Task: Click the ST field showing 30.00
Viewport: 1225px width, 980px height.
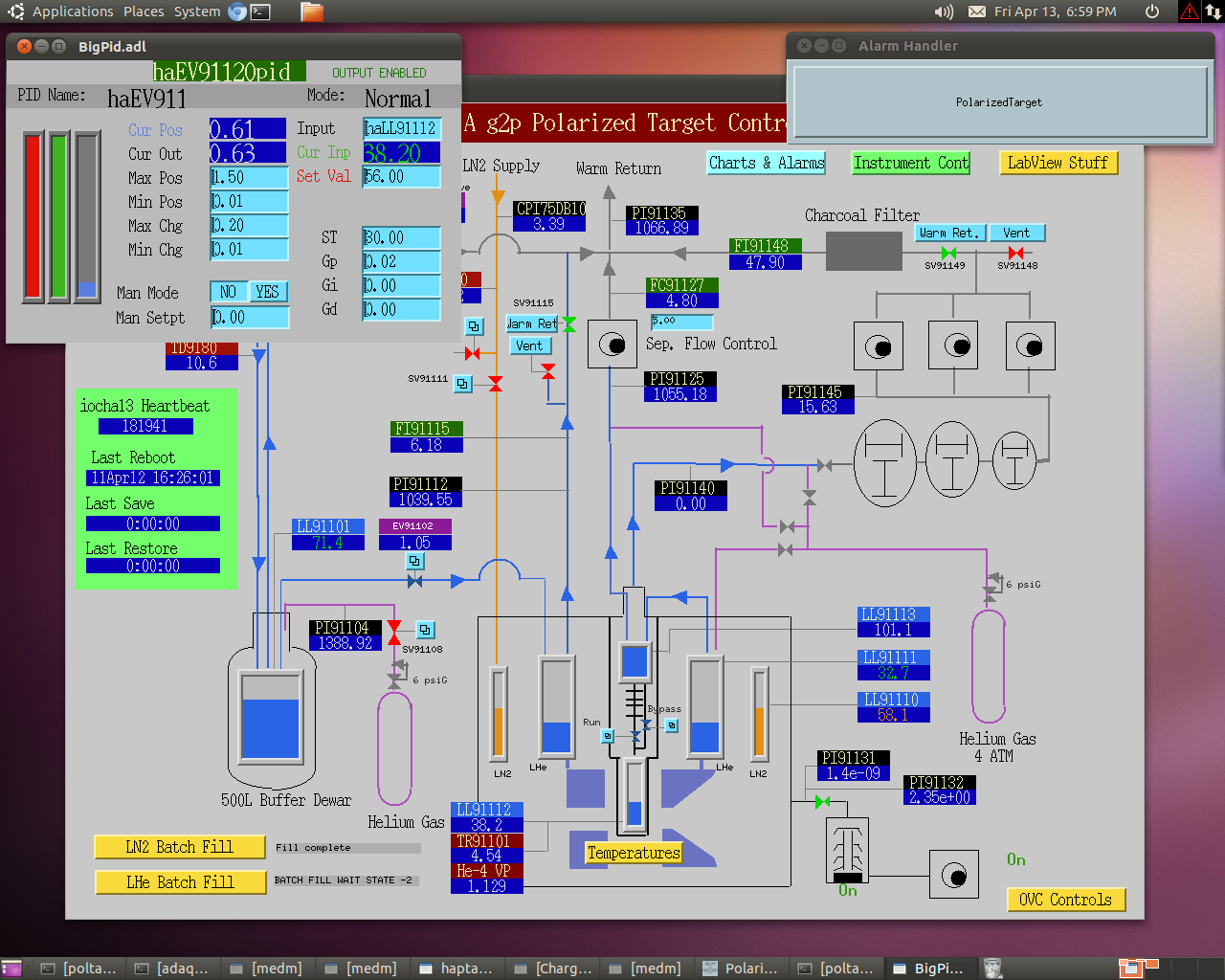Action: pyautogui.click(x=402, y=237)
